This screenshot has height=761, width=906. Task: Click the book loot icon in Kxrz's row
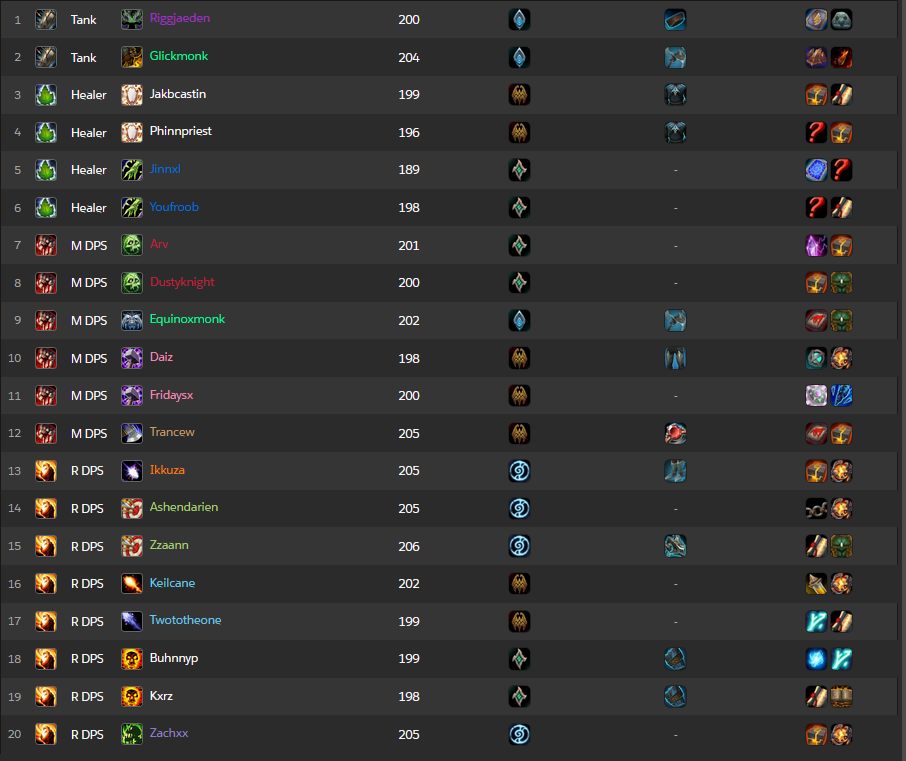tap(841, 696)
